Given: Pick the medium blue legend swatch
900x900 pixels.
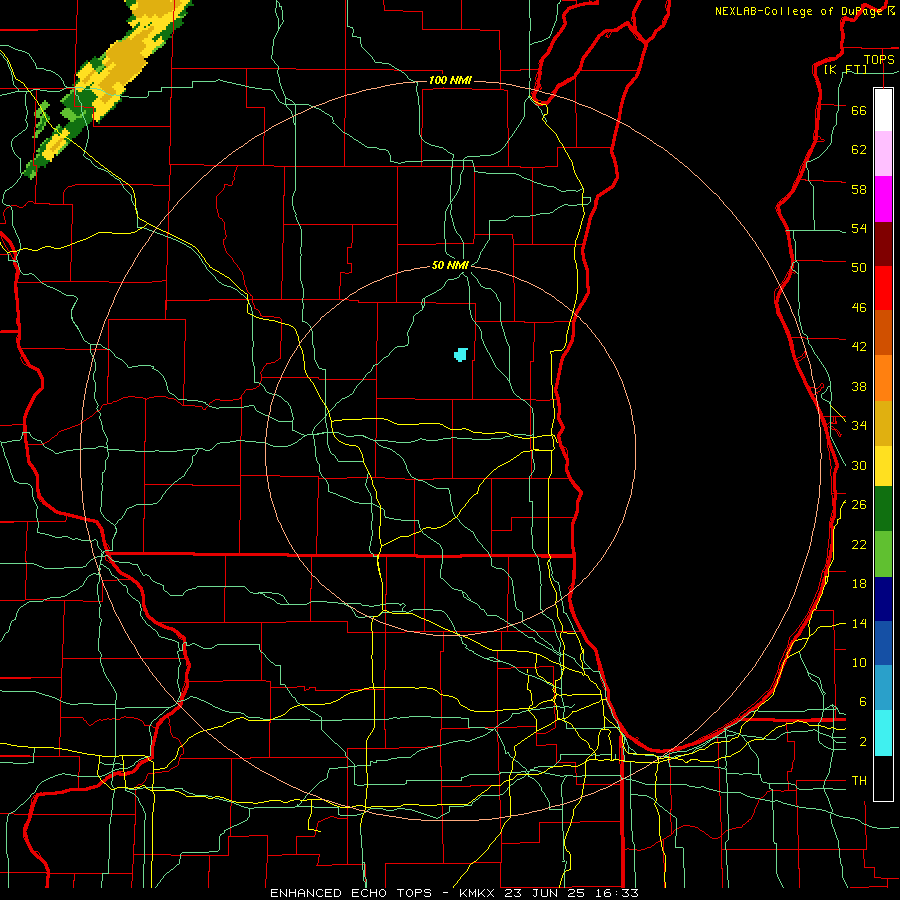Looking at the screenshot, I should (x=883, y=643).
